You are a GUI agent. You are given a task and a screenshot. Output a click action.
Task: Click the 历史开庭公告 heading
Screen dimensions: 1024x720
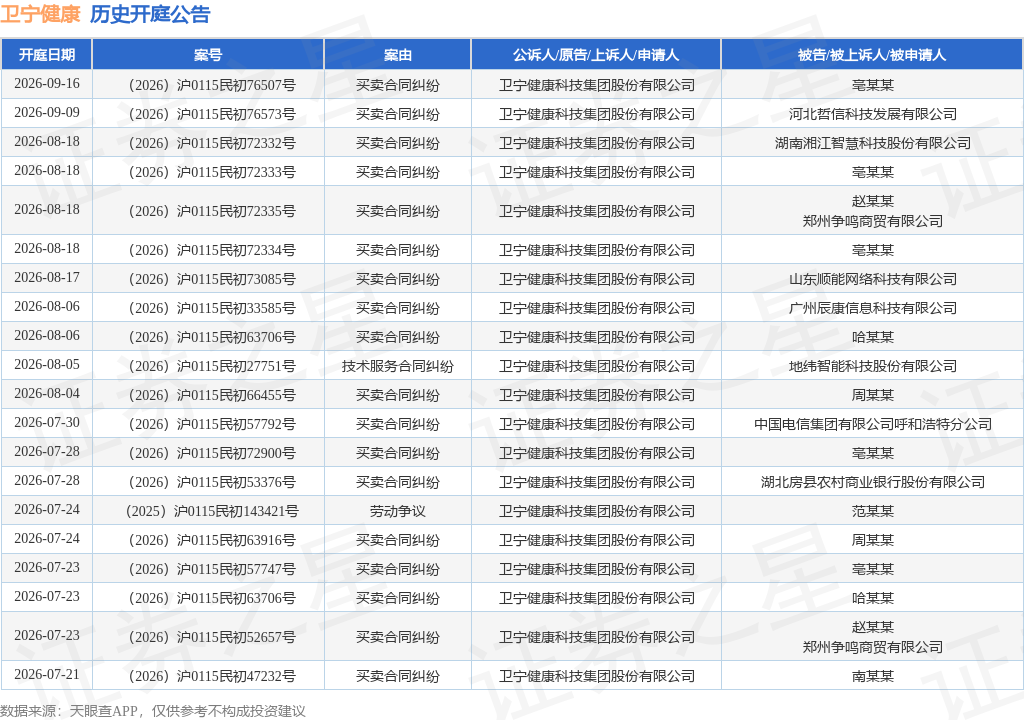pyautogui.click(x=150, y=14)
